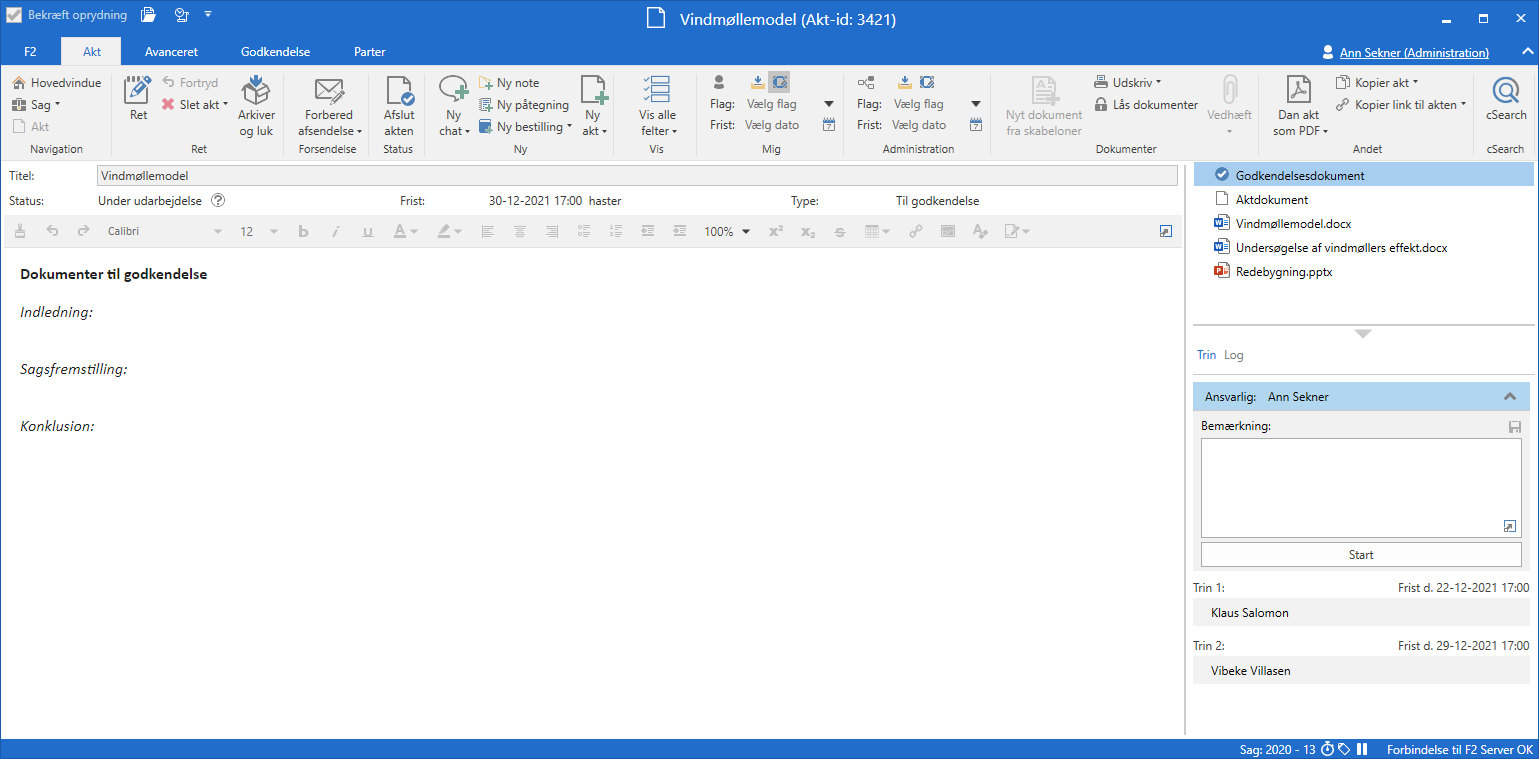Toggle highlighted icon in Mig group
Screen dimensions: 1539x759
pos(779,82)
